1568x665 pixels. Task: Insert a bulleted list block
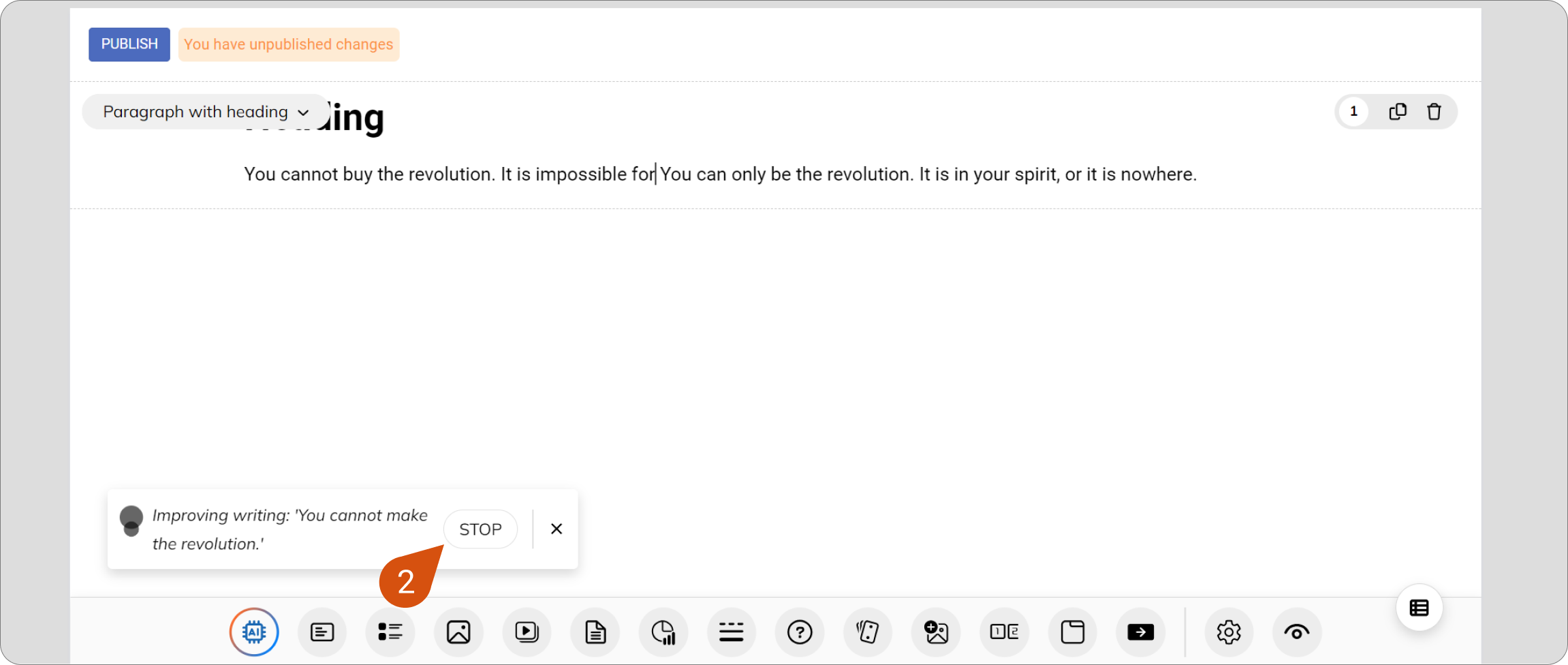[x=390, y=632]
